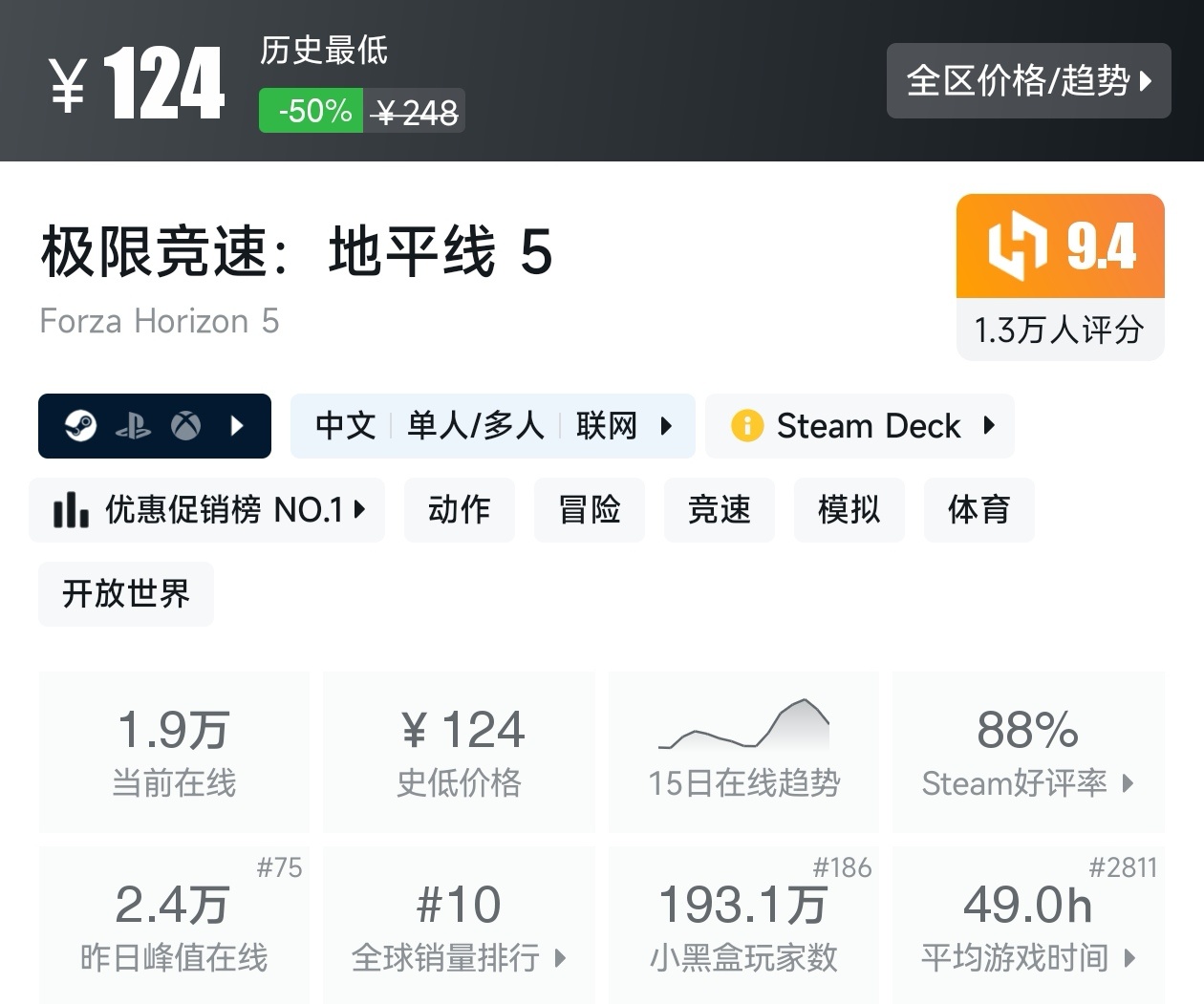This screenshot has height=1004, width=1204.
Task: Open 全区价格/趋势 price trends
Action: tap(1028, 81)
